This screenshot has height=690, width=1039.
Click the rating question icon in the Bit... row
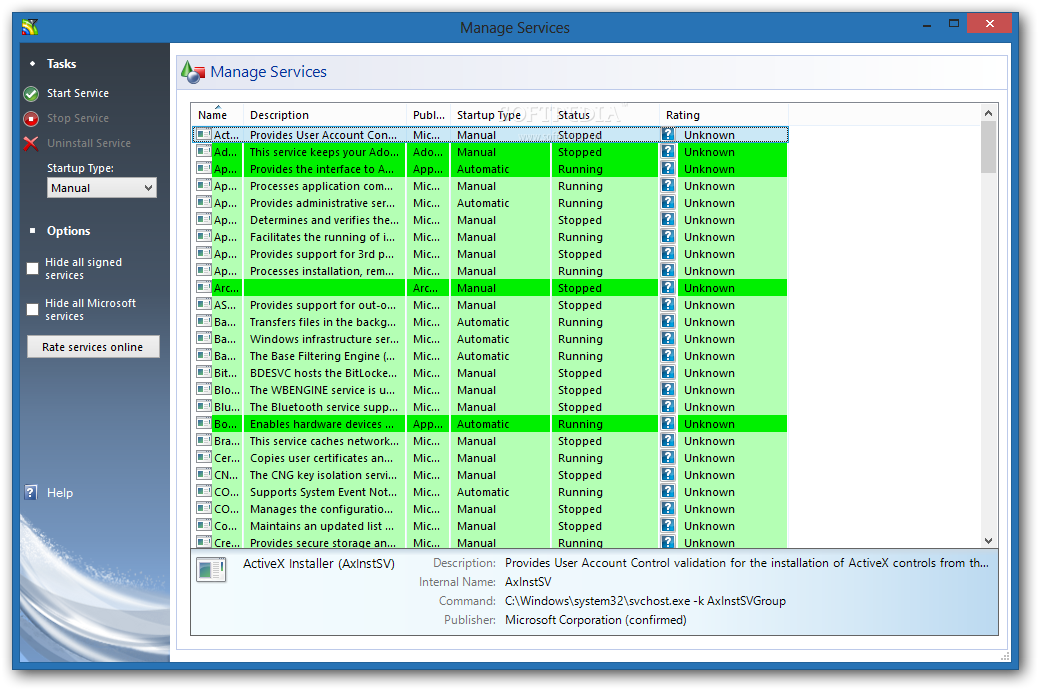pyautogui.click(x=669, y=373)
